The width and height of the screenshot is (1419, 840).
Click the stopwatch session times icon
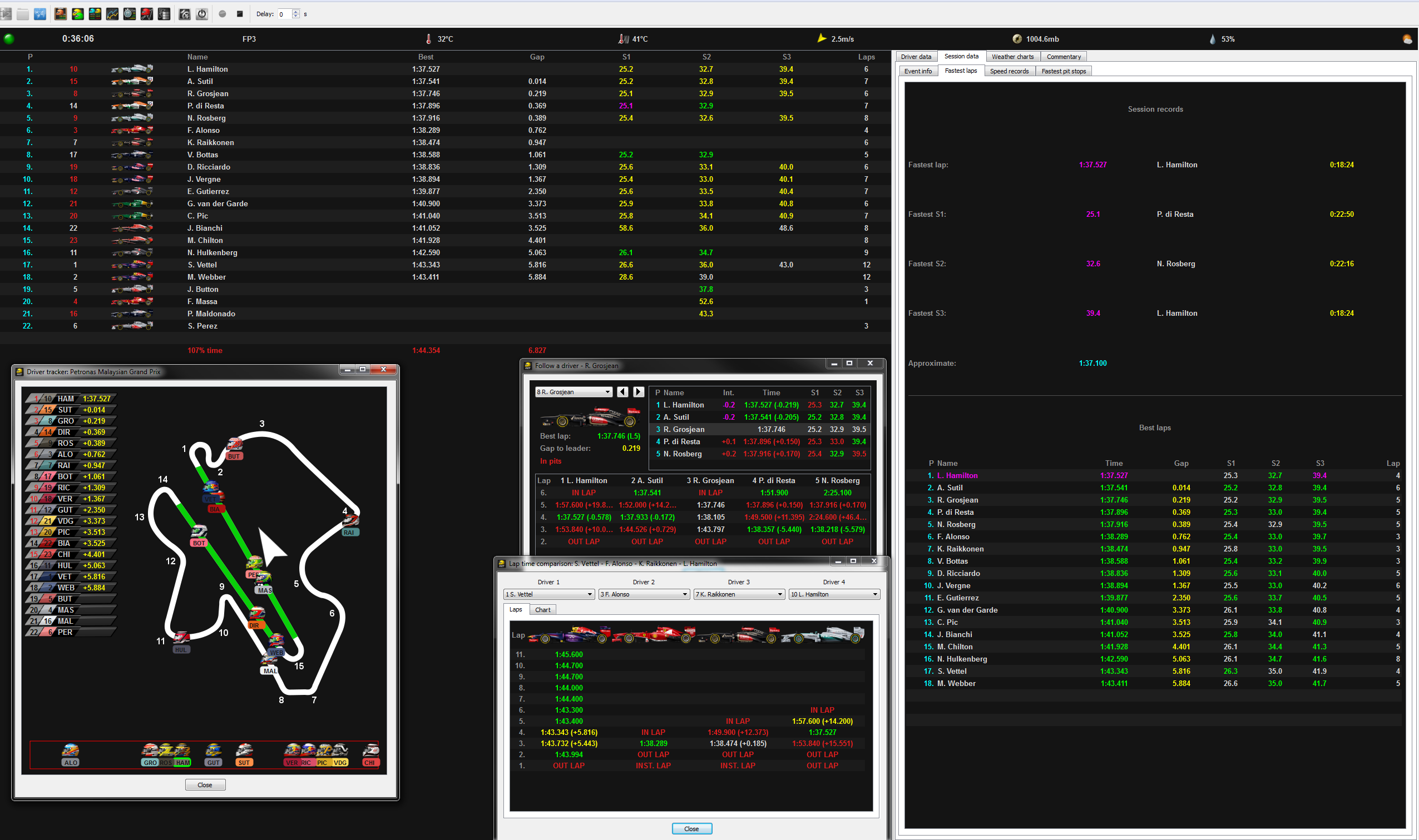click(130, 13)
